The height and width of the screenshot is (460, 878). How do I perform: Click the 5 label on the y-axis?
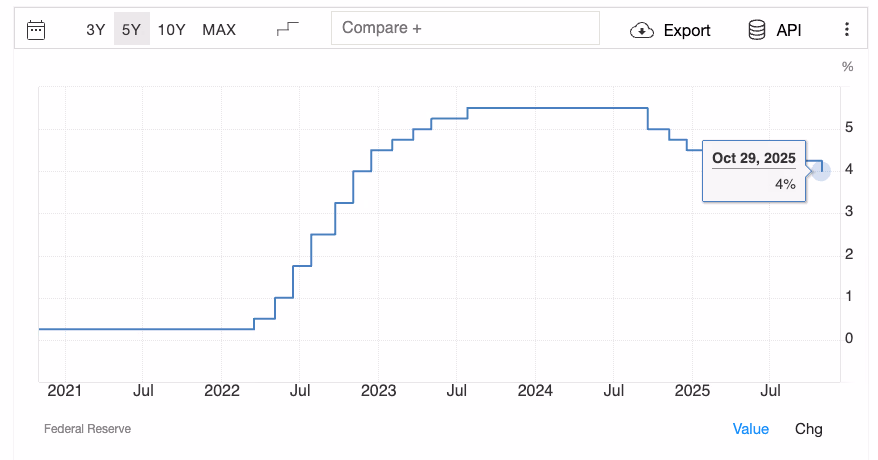pyautogui.click(x=848, y=127)
